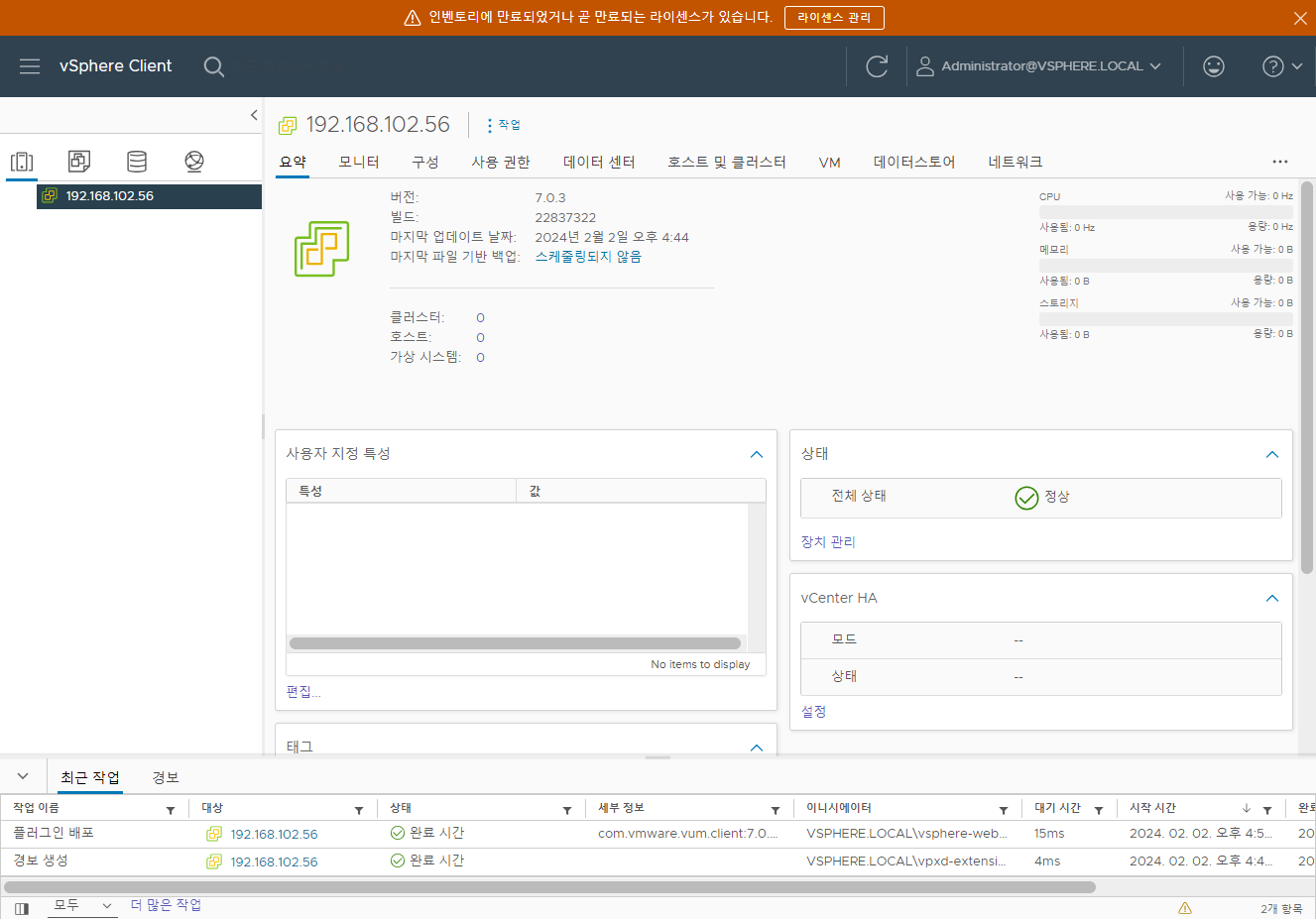
Task: Click the warning triangle in status footer
Action: [x=1185, y=908]
